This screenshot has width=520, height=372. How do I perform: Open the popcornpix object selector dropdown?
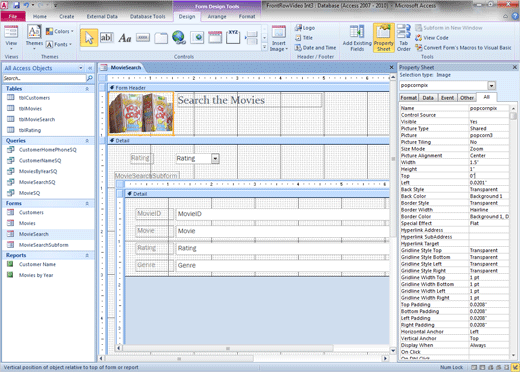(492, 86)
